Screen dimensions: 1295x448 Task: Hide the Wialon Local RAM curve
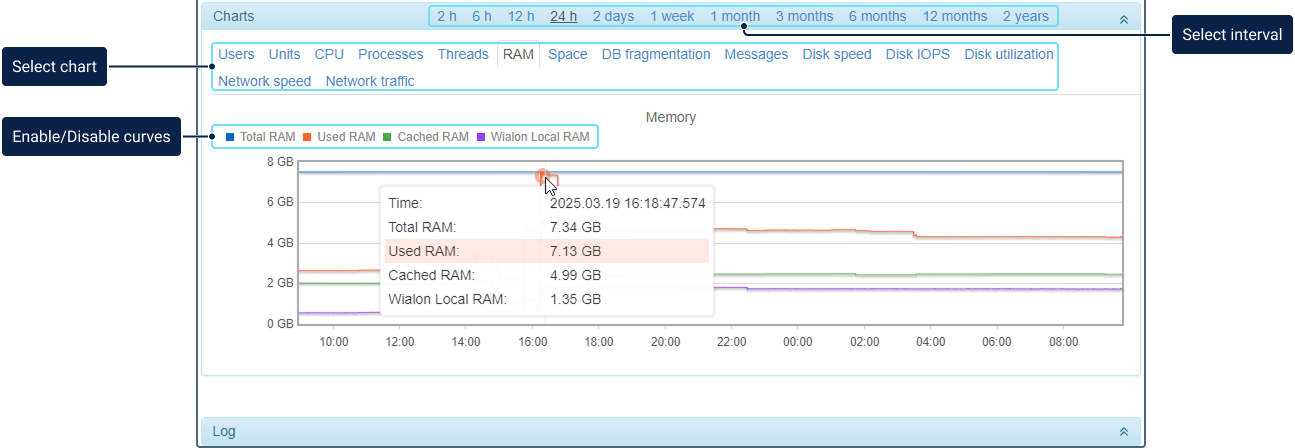tap(539, 137)
